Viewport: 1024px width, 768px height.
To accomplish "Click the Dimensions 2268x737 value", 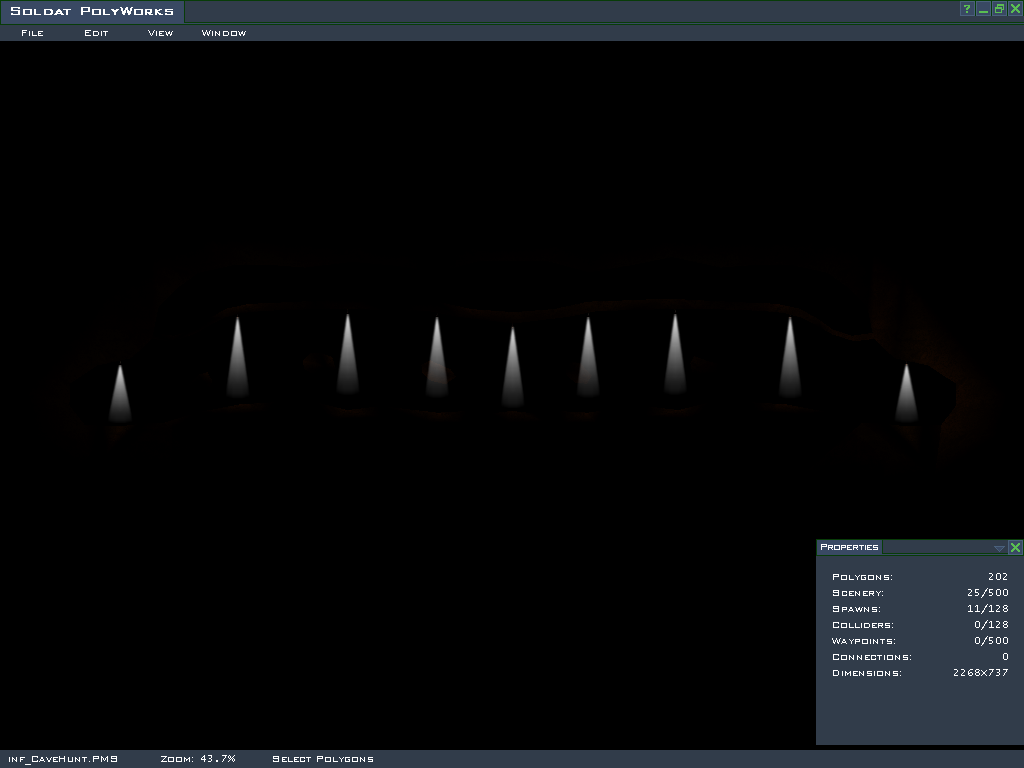I will (x=980, y=673).
